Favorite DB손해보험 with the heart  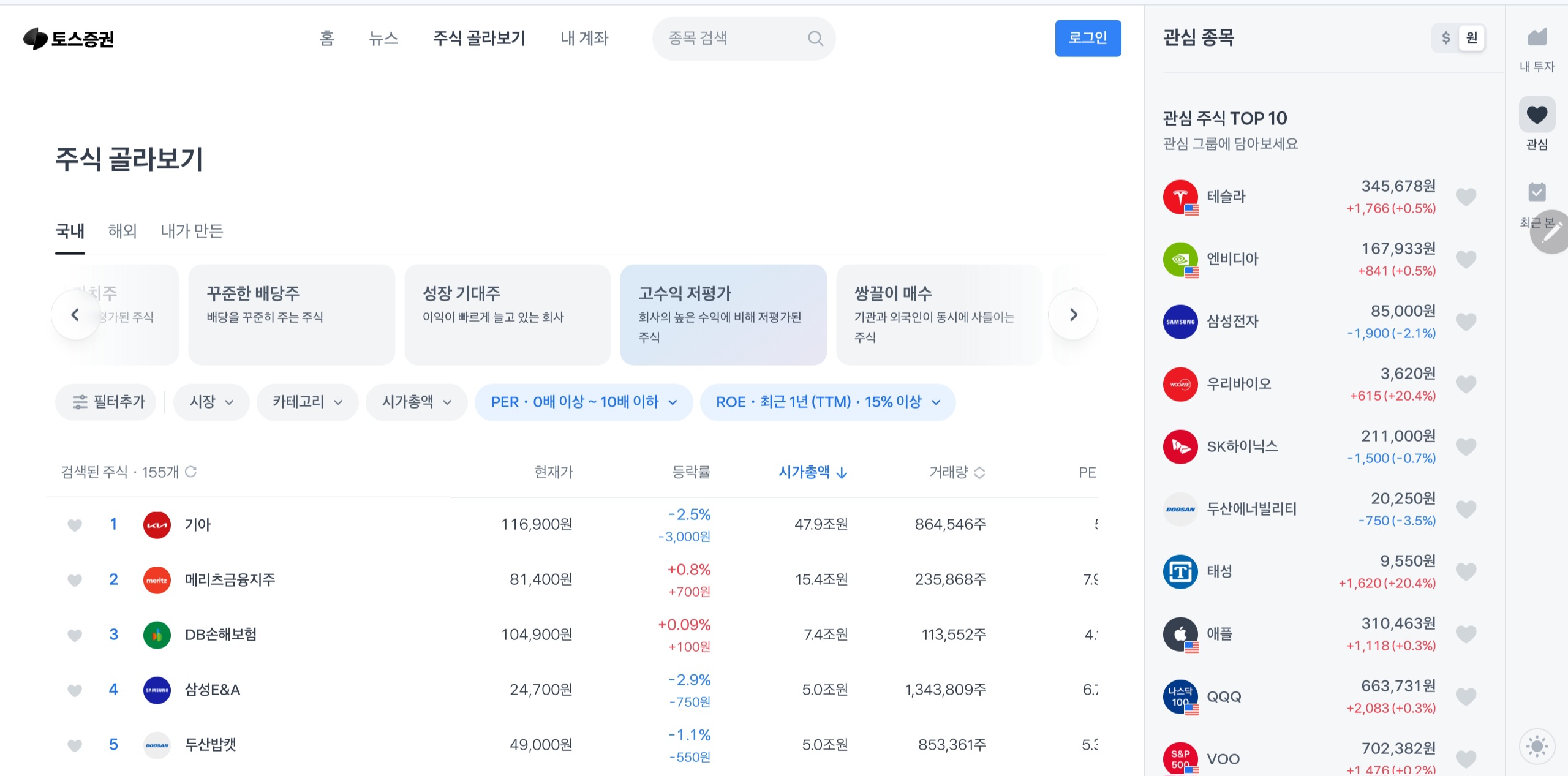tap(75, 635)
